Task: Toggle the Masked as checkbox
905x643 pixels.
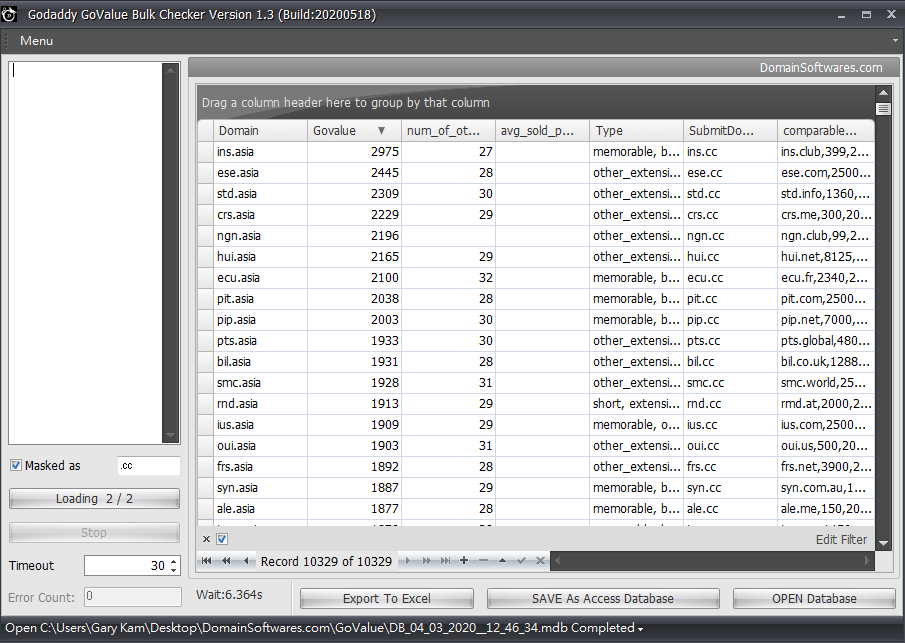Action: [16, 465]
